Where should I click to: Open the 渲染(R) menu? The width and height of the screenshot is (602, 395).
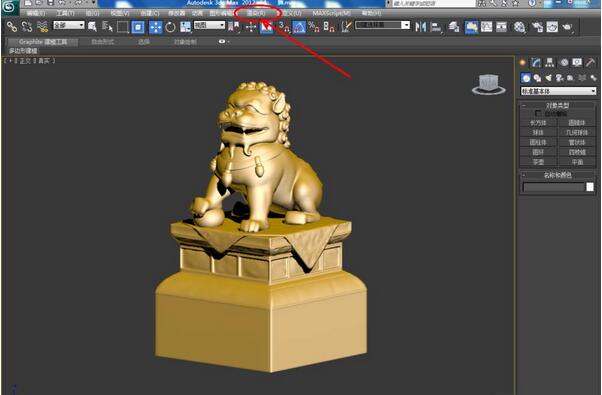pos(256,13)
